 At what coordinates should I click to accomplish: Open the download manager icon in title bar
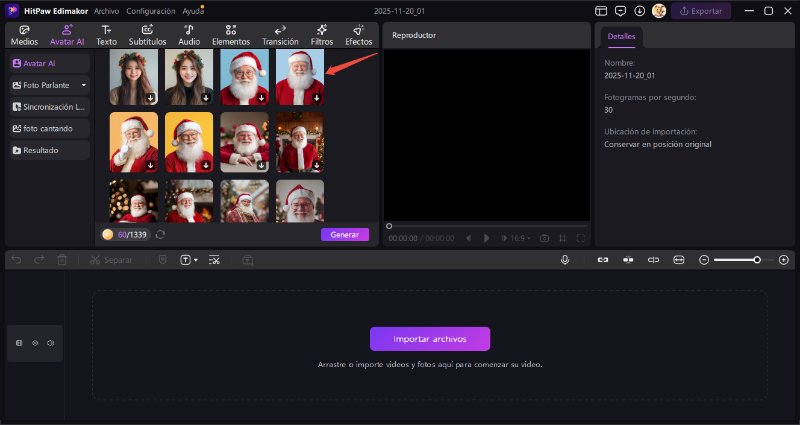[640, 11]
